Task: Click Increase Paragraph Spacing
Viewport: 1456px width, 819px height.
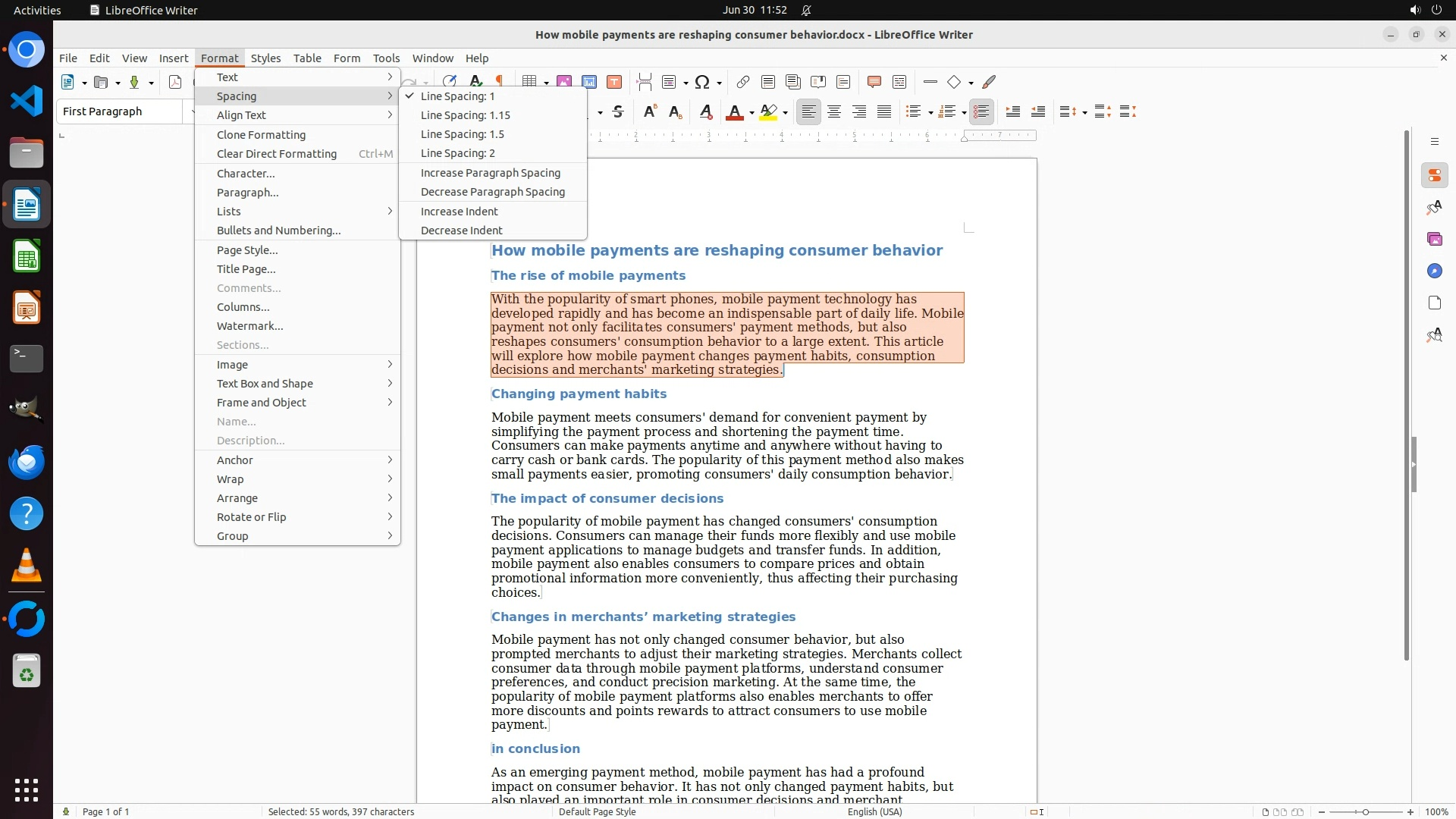Action: tap(490, 173)
